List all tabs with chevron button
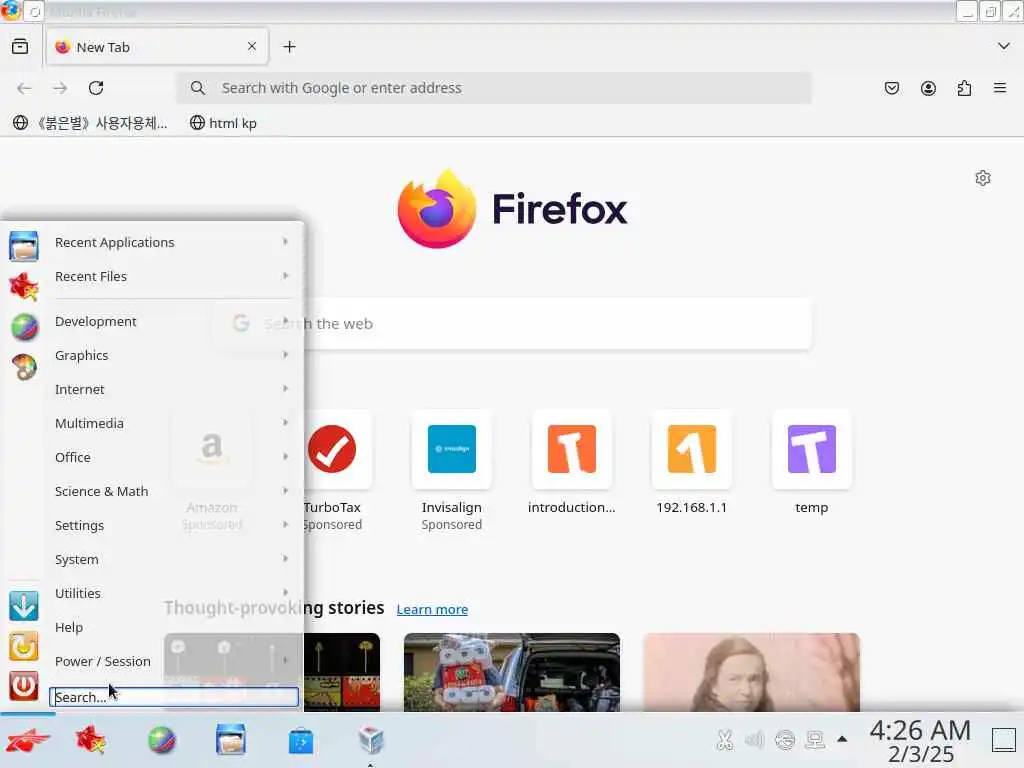The height and width of the screenshot is (768, 1024). coord(1004,46)
